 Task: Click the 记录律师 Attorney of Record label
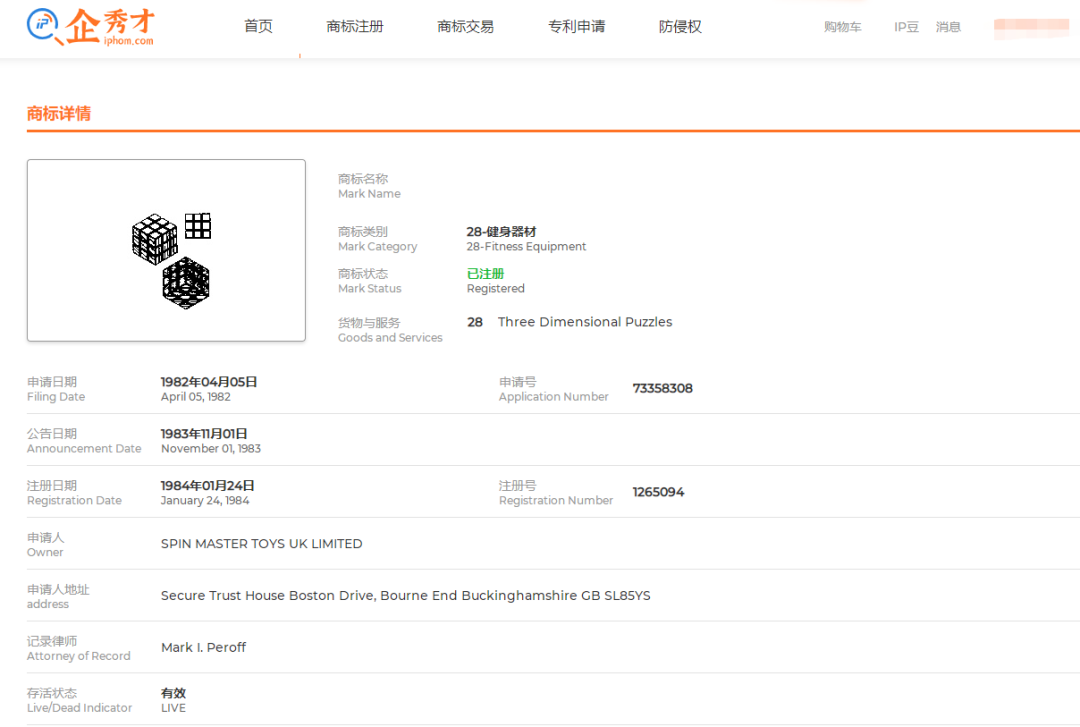pyautogui.click(x=79, y=648)
